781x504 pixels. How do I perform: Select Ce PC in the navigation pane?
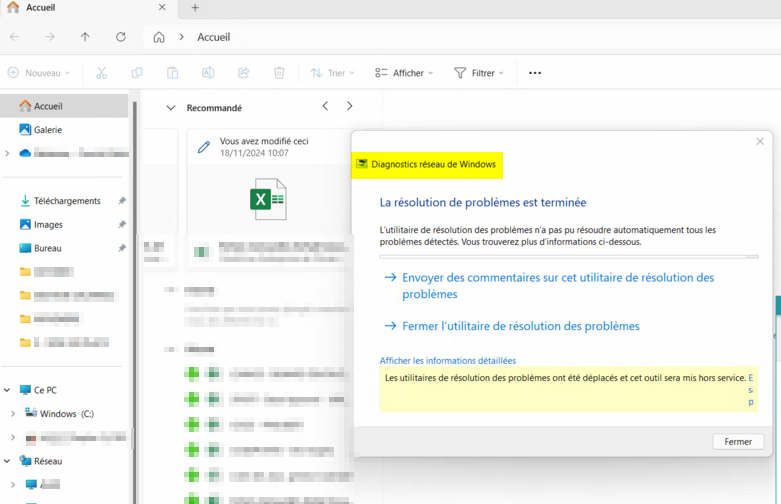(45, 390)
